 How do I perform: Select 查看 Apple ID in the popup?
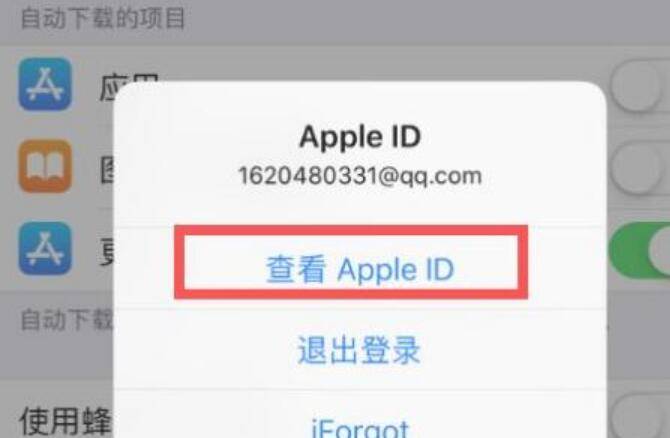pos(360,269)
